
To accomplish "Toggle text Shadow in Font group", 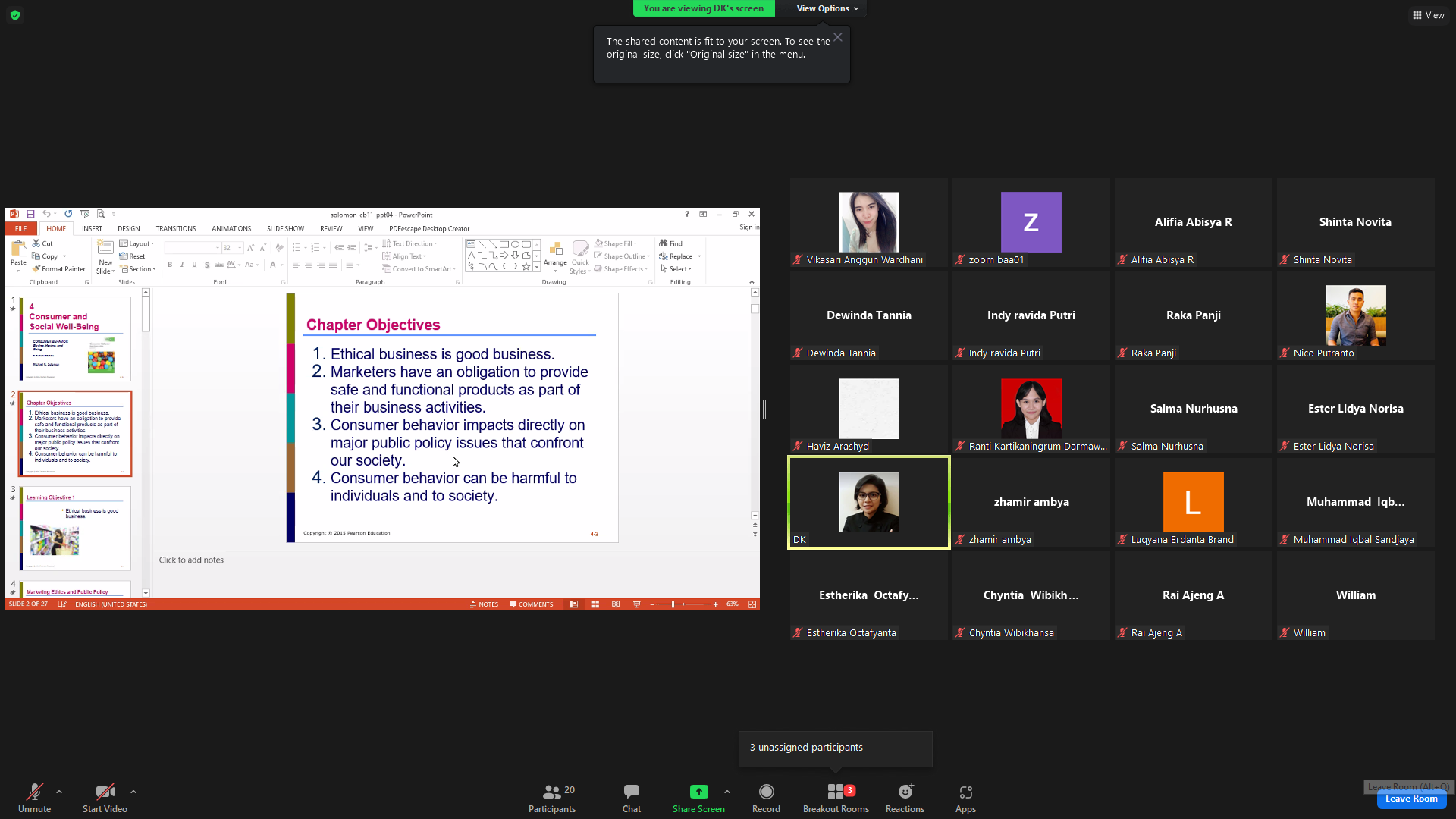I will tap(206, 265).
